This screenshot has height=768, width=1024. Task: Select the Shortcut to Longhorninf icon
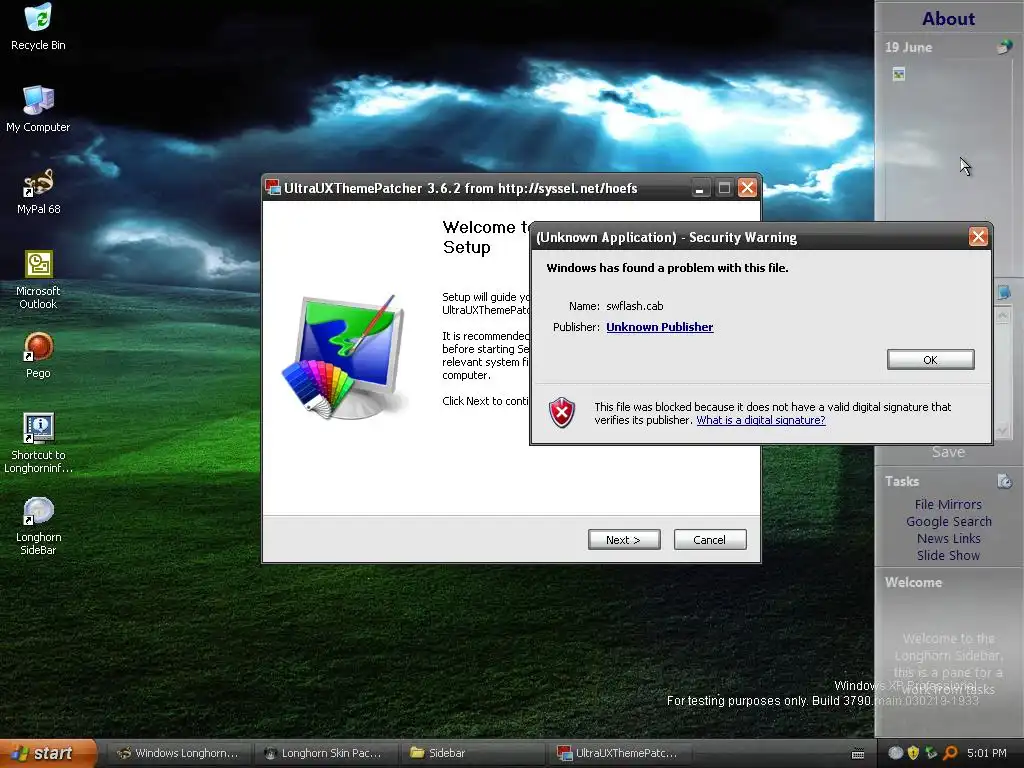[x=38, y=442]
